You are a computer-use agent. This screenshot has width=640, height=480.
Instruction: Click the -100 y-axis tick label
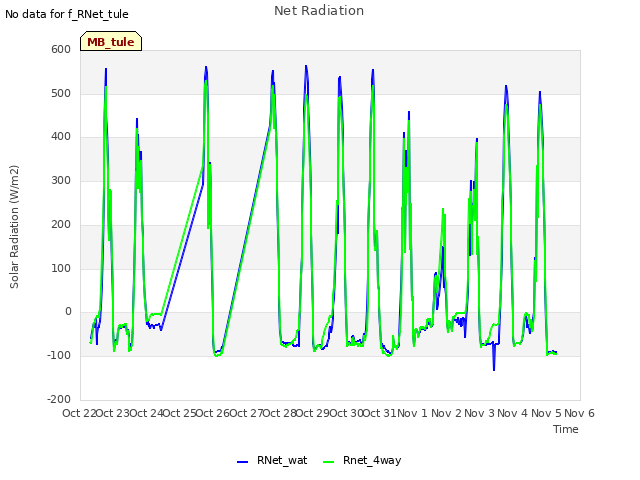coord(59,356)
